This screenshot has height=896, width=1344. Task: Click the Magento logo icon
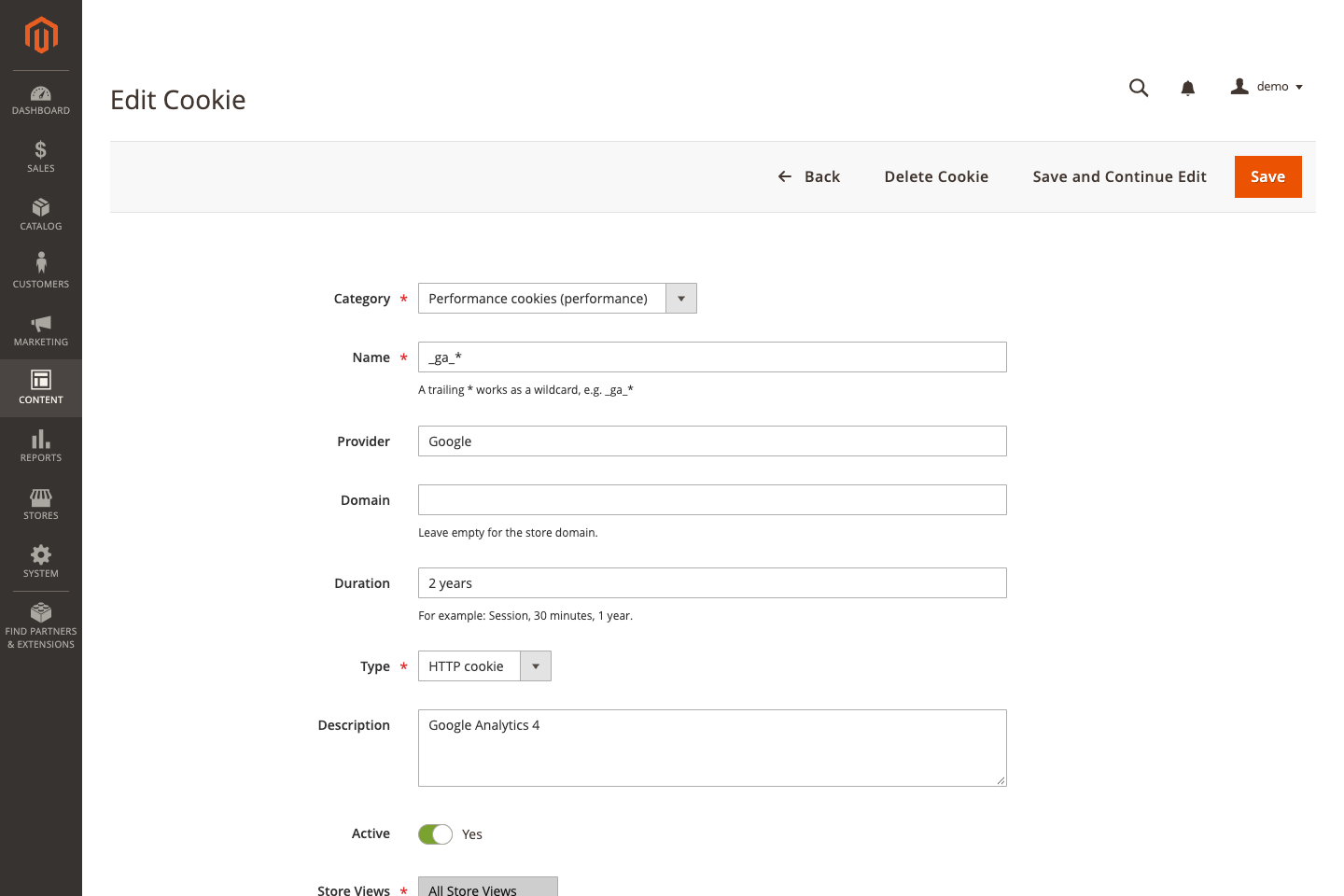coord(41,35)
